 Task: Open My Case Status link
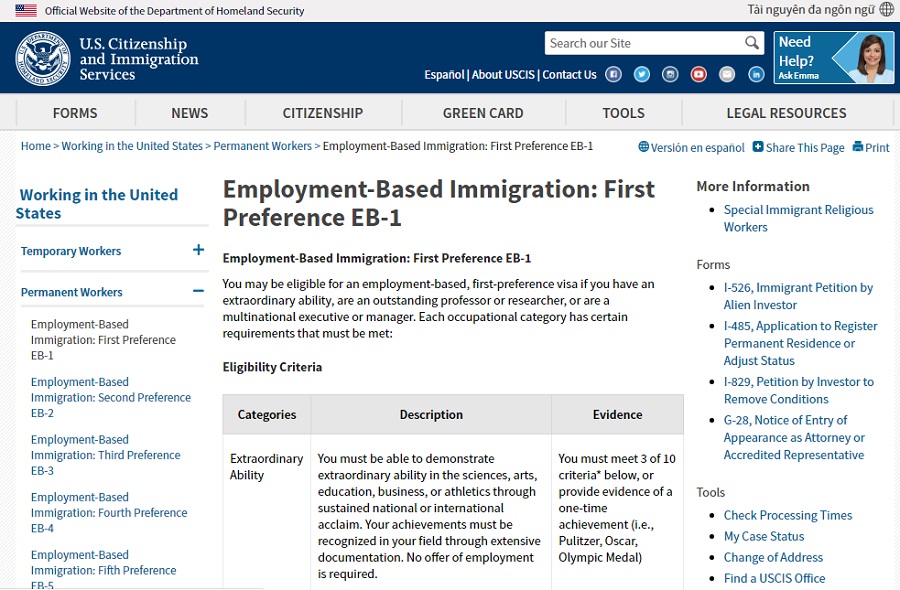(x=764, y=536)
